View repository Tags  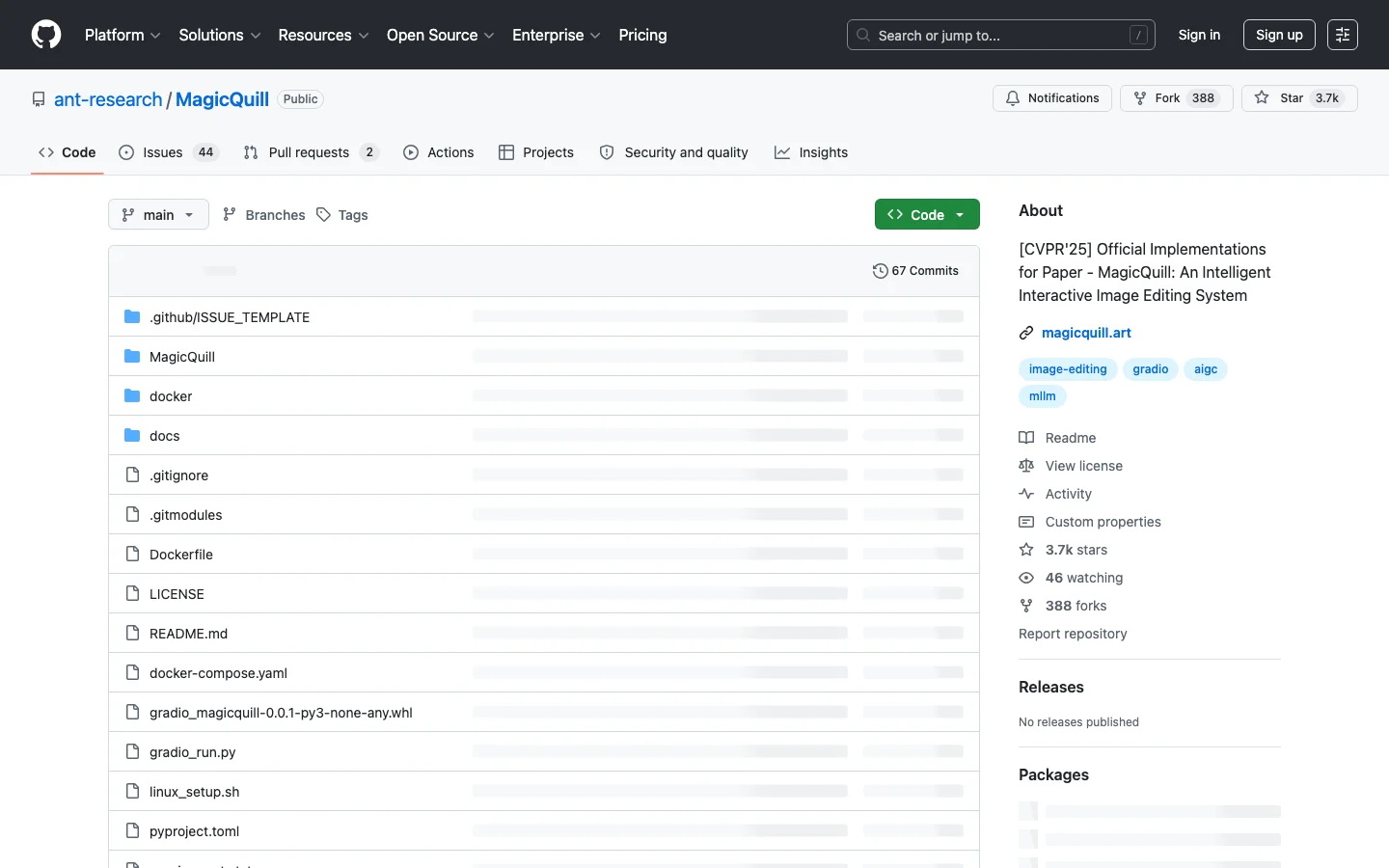tap(342, 214)
